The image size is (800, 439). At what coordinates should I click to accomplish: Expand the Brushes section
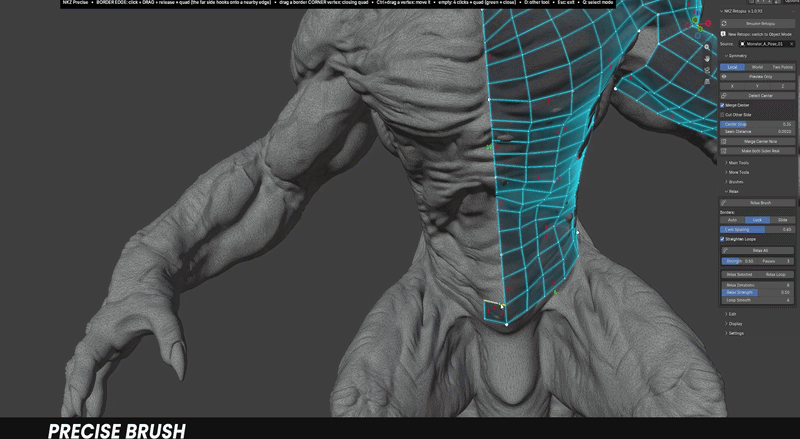[734, 182]
